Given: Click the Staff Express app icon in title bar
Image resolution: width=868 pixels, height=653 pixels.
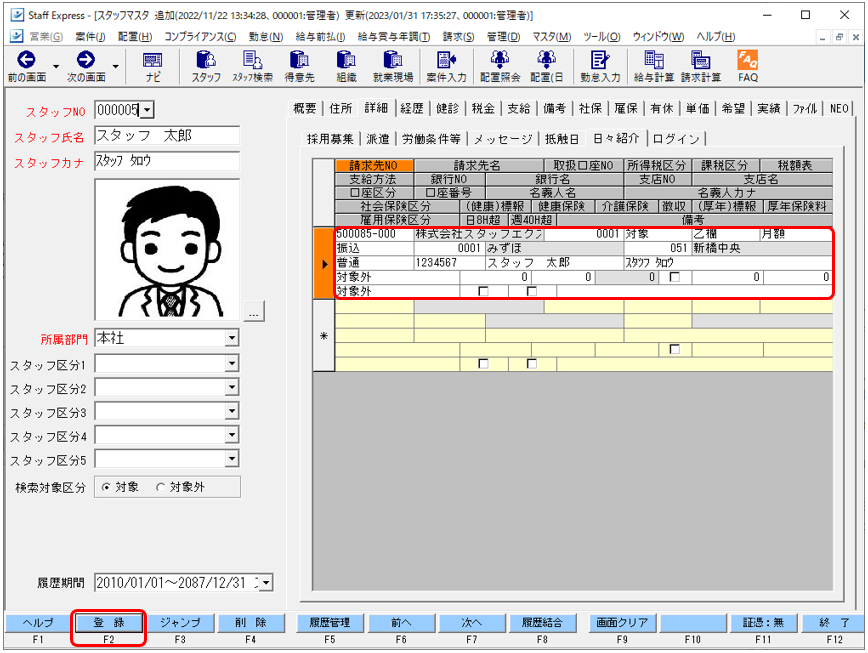Looking at the screenshot, I should coord(17,15).
